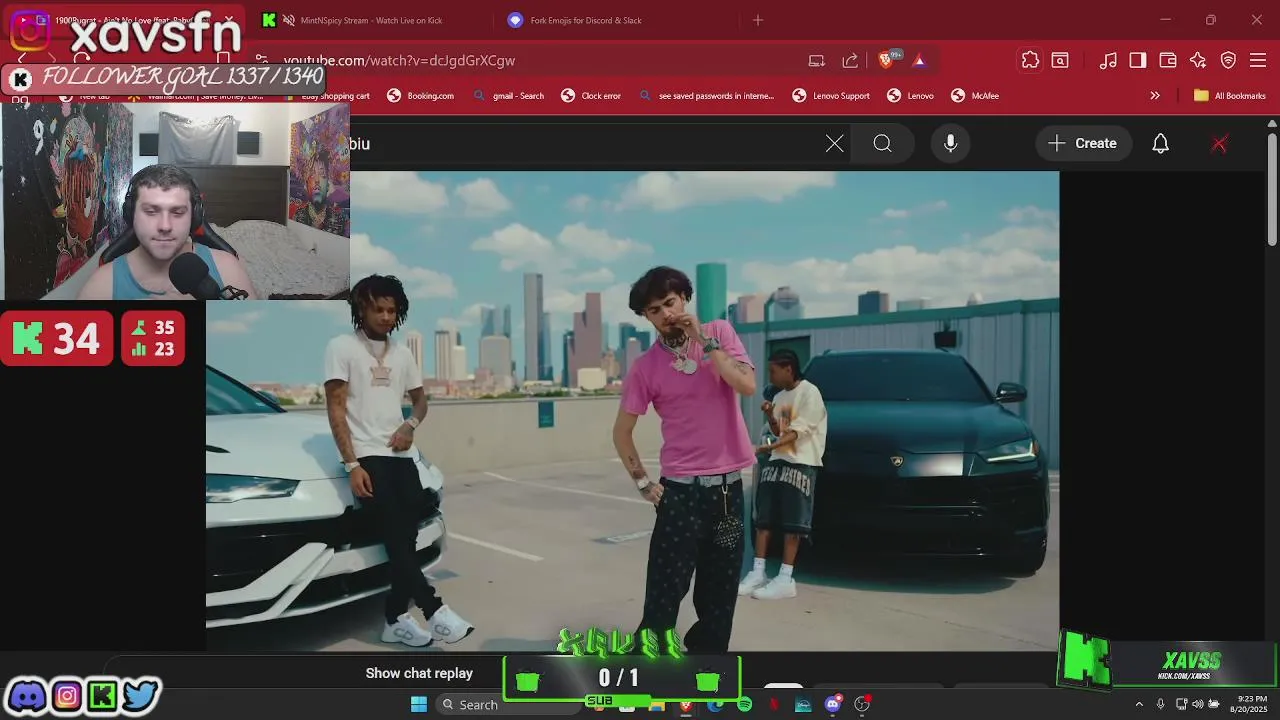Click the tab search icon in toolbar
This screenshot has height=720, width=1280.
coord(1060,60)
